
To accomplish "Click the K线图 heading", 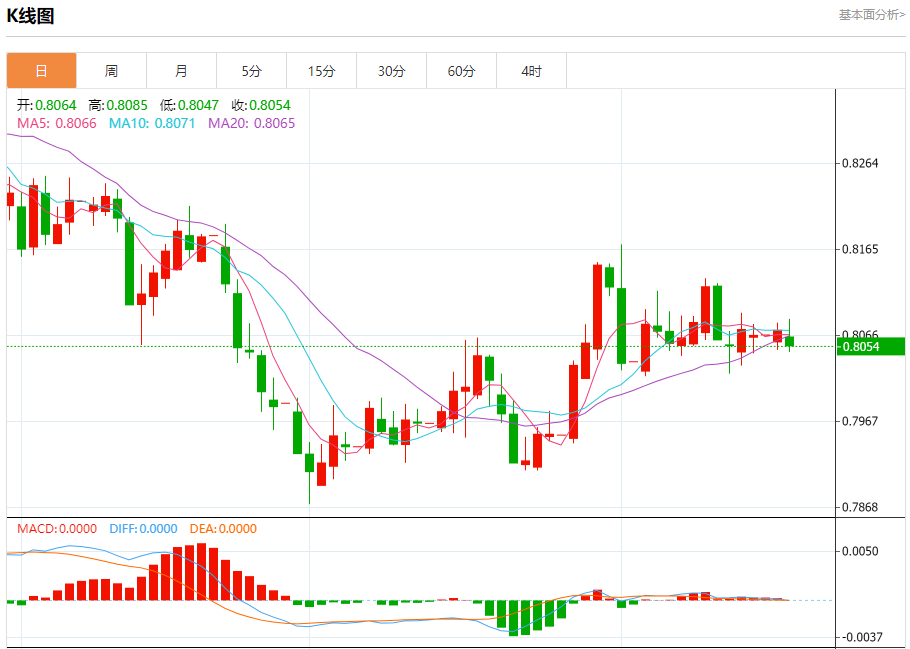I will (x=30, y=16).
